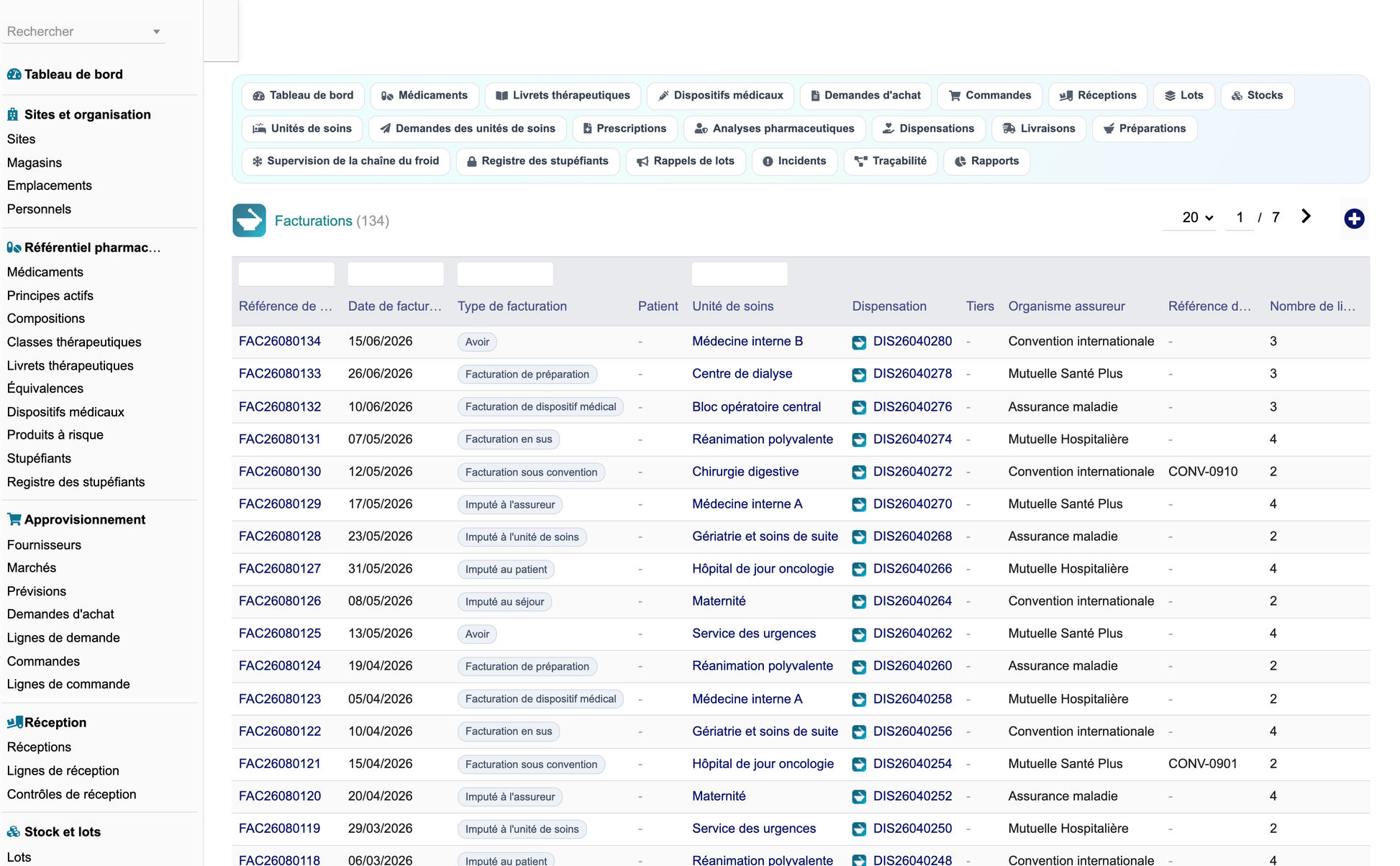The width and height of the screenshot is (1400, 866).
Task: Click dispensation icon beside DIS26040266
Action: coord(859,569)
